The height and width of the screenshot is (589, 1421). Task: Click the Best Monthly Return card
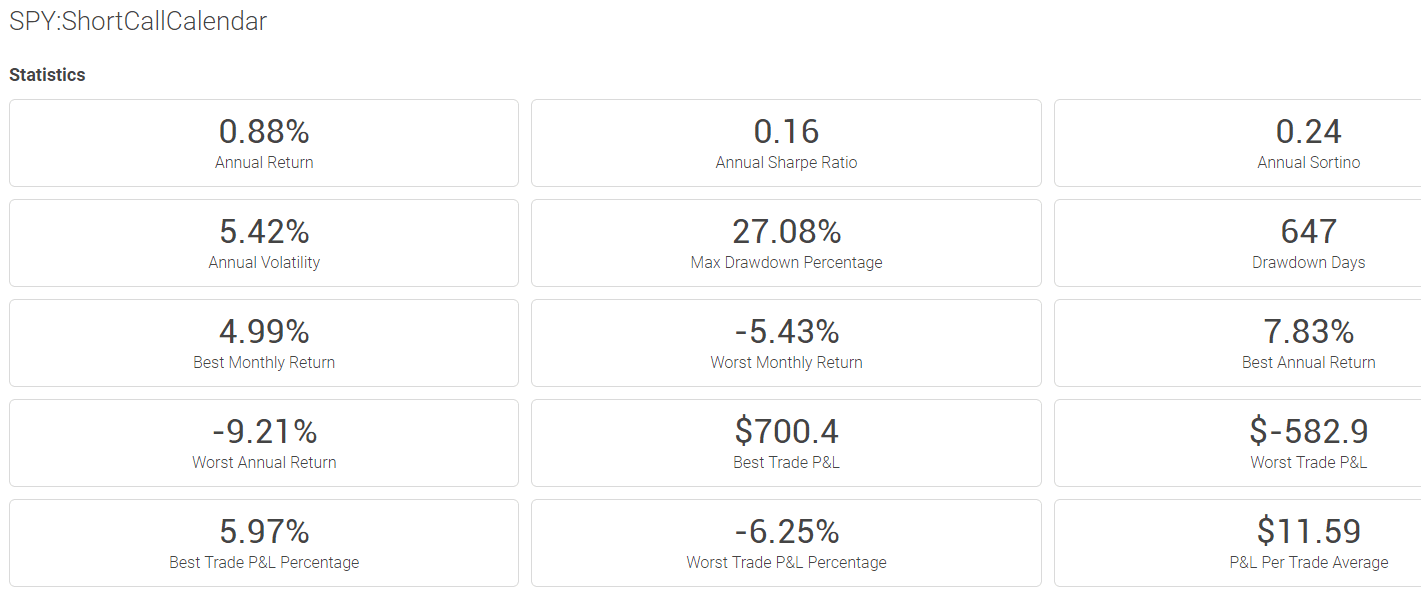(264, 343)
